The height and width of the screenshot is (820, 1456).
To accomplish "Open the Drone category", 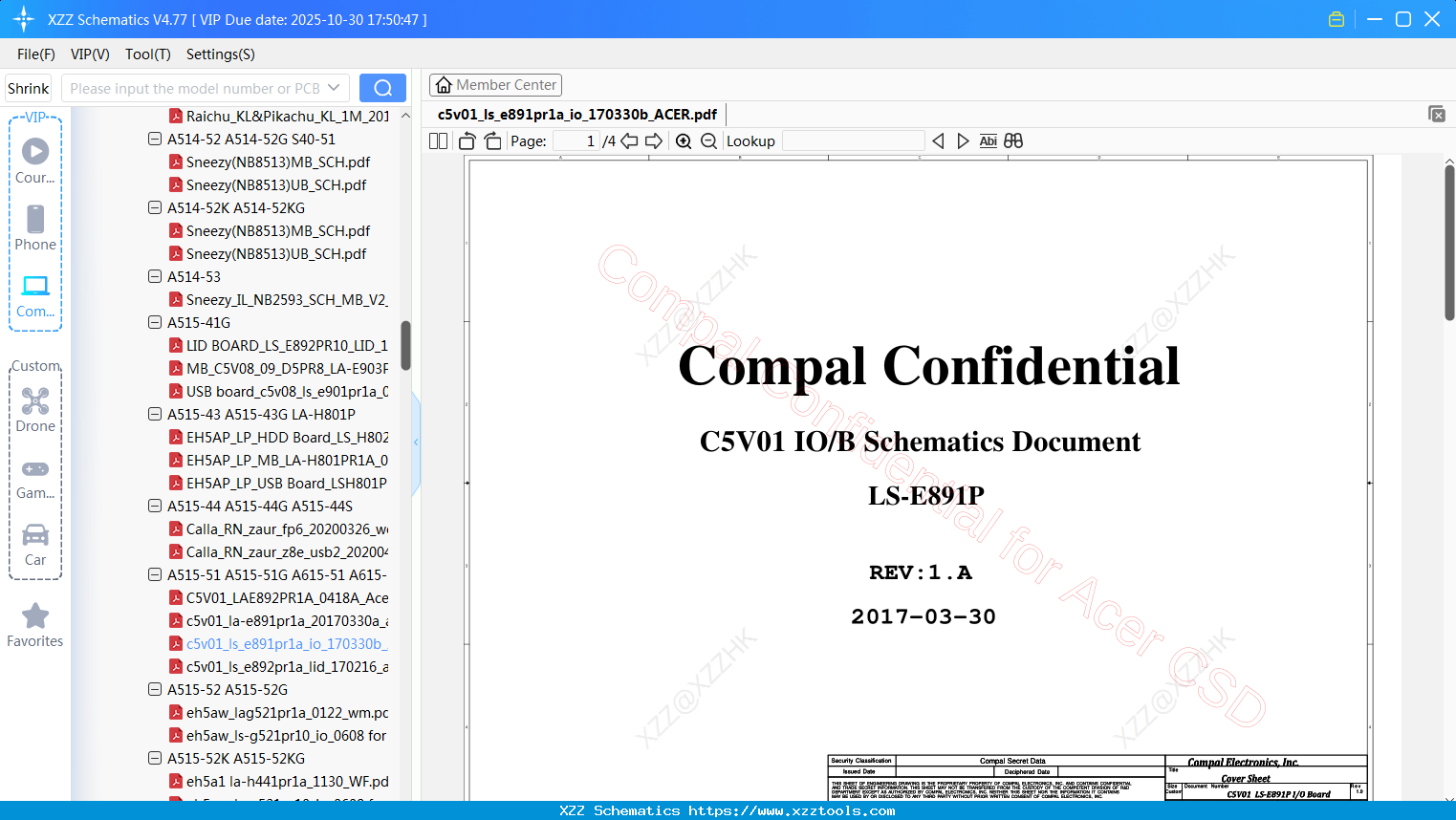I will (35, 400).
